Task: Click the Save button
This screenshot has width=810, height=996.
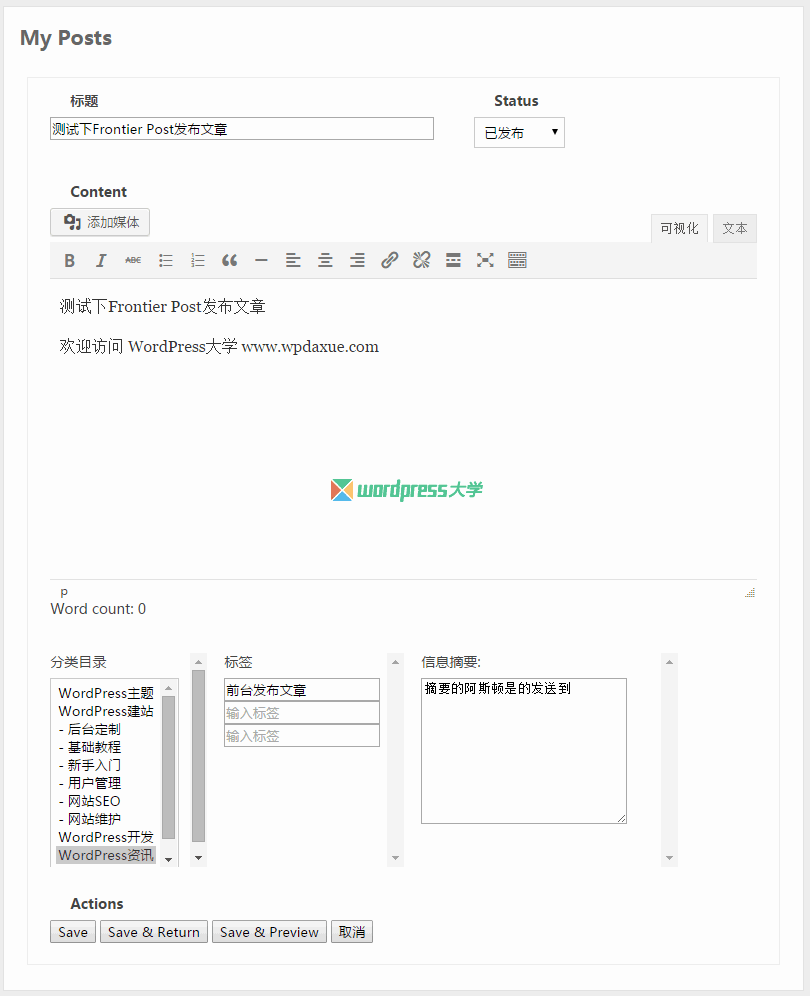Action: pos(73,932)
